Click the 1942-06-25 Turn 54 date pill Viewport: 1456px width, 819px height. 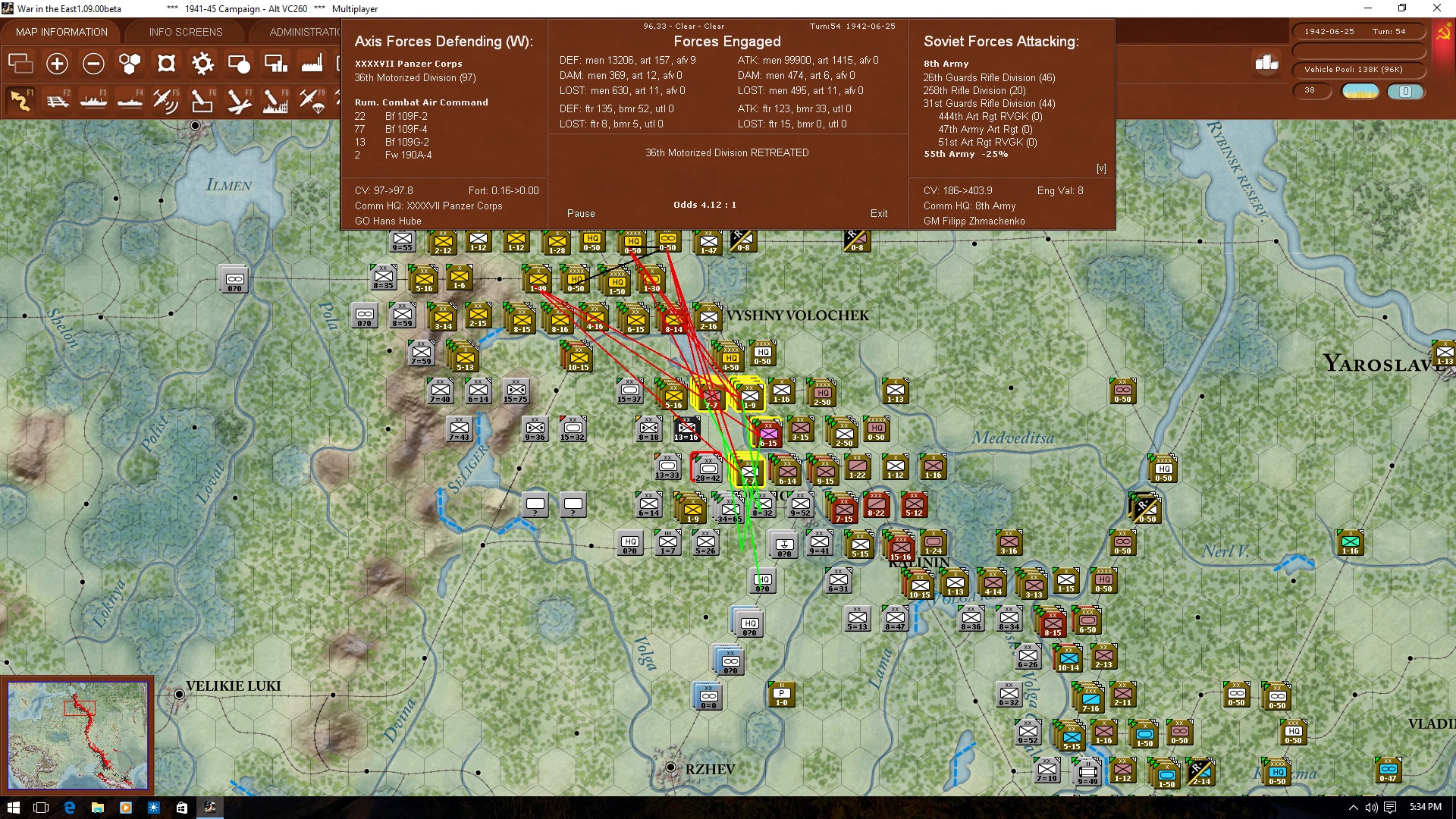[1359, 31]
